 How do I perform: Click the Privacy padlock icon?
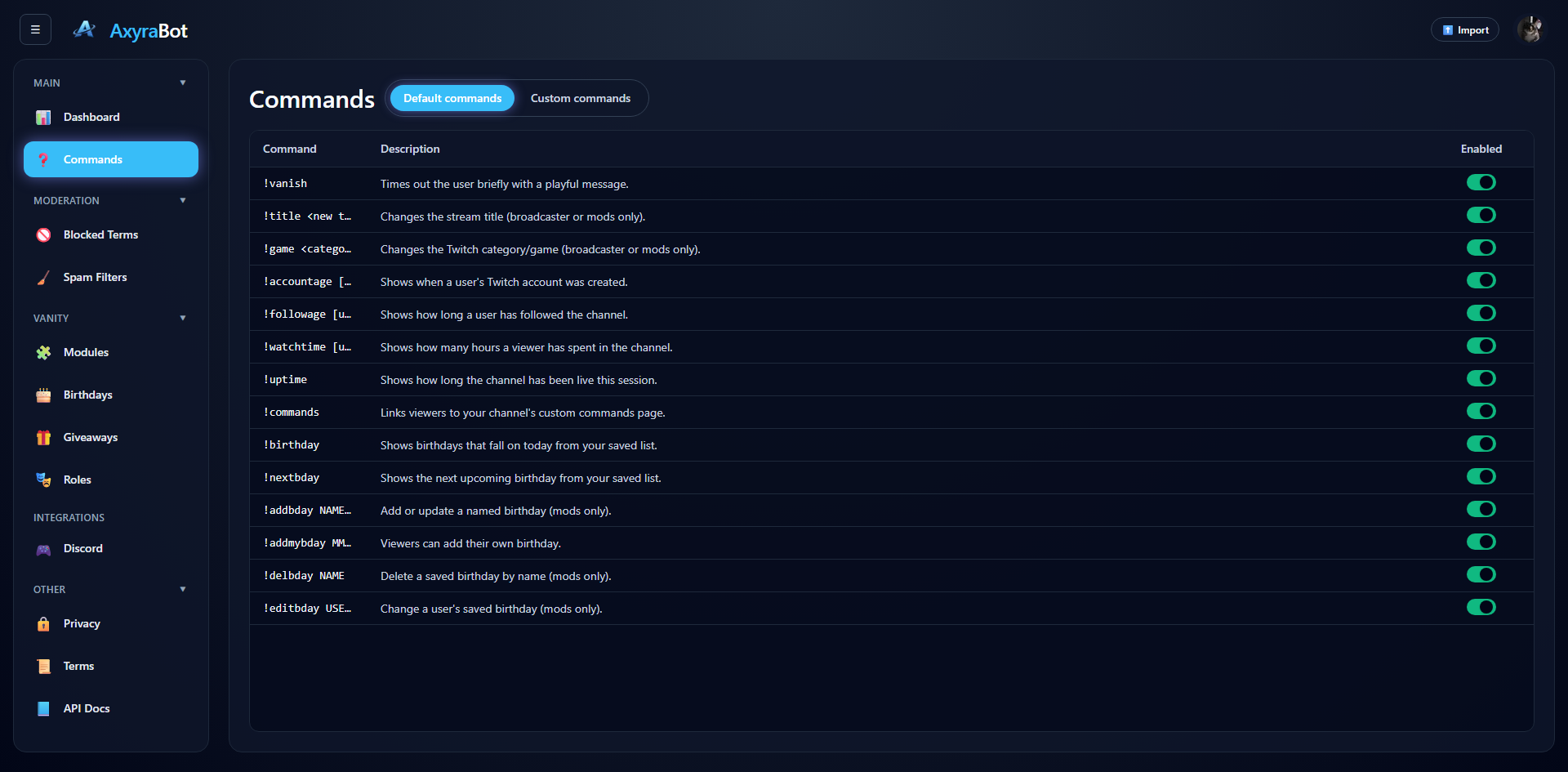[x=44, y=624]
